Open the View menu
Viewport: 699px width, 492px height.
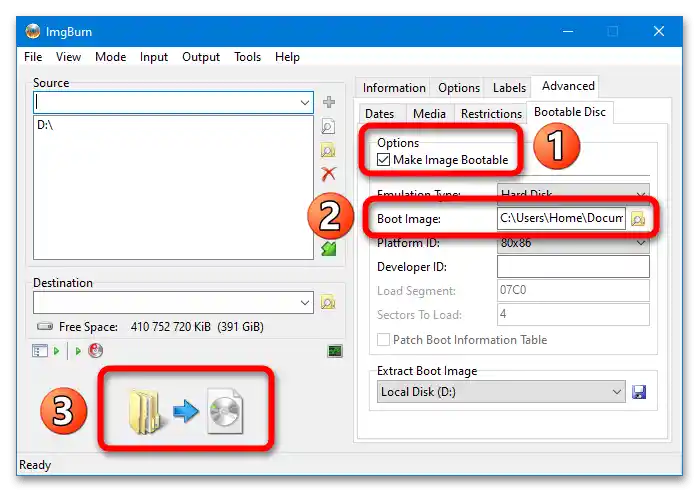[68, 57]
